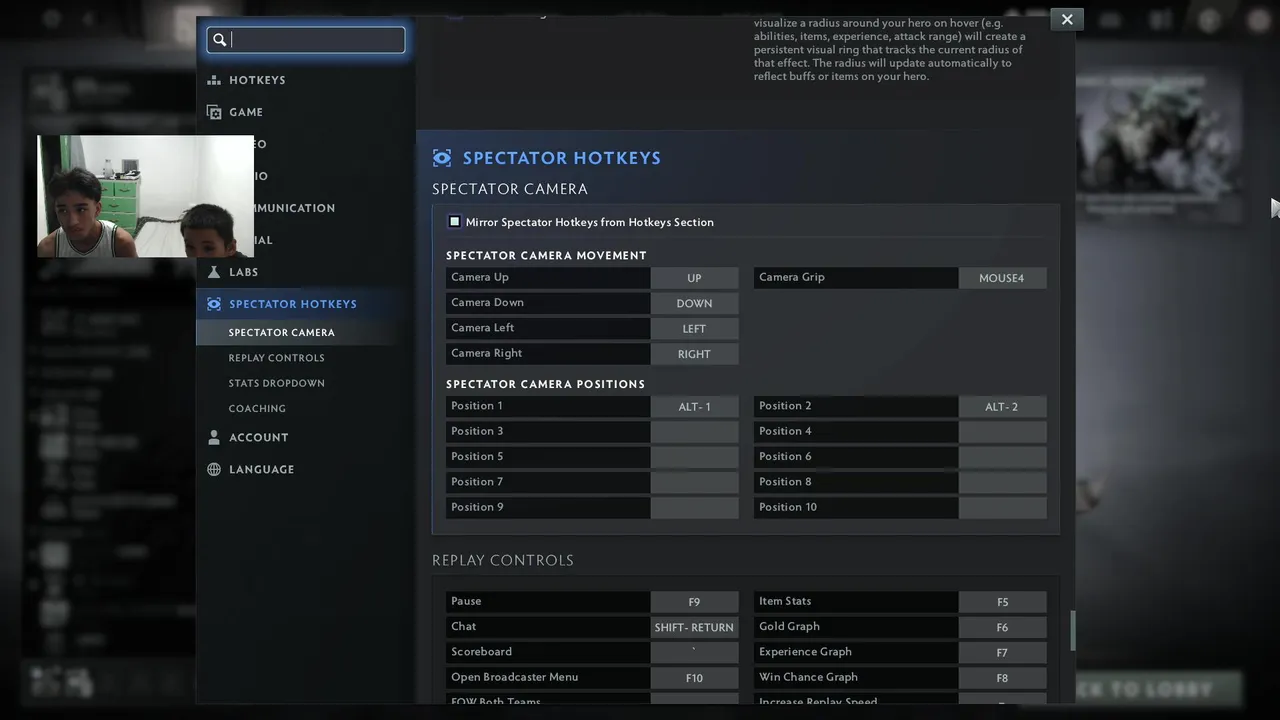This screenshot has height=720, width=1280.
Task: Jump to Replay Controls subsection
Action: pos(277,358)
